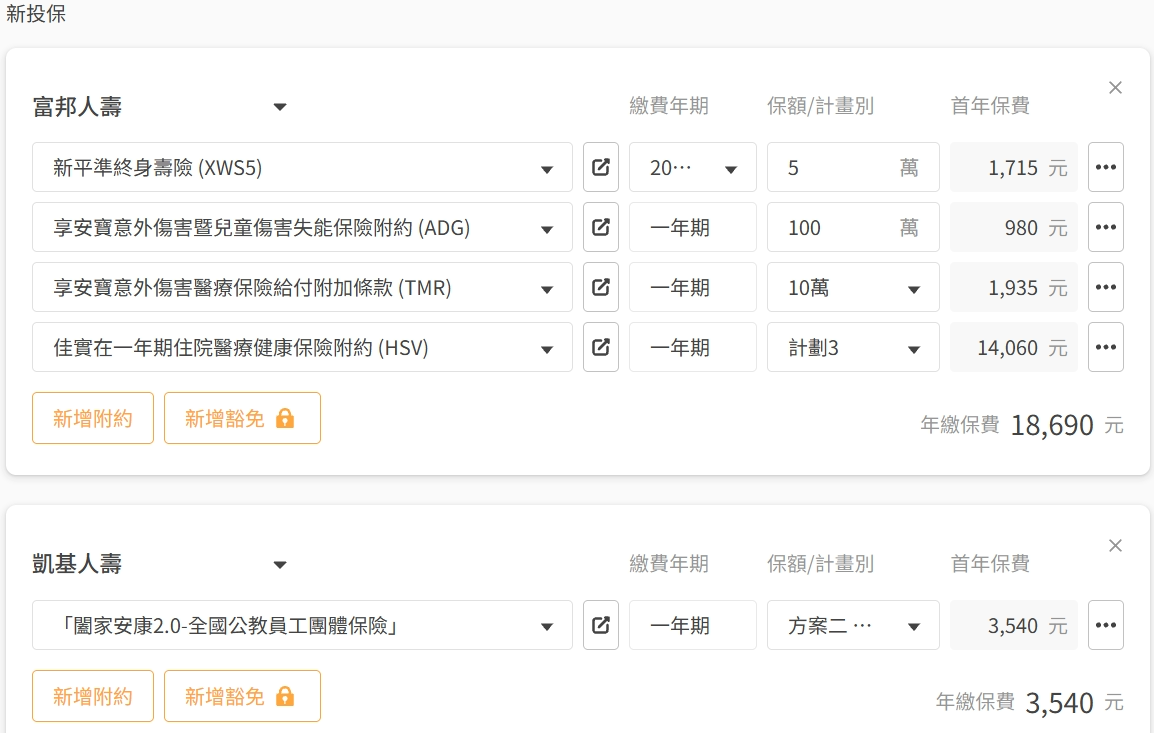Select premium value 980 元

[x=1013, y=227]
